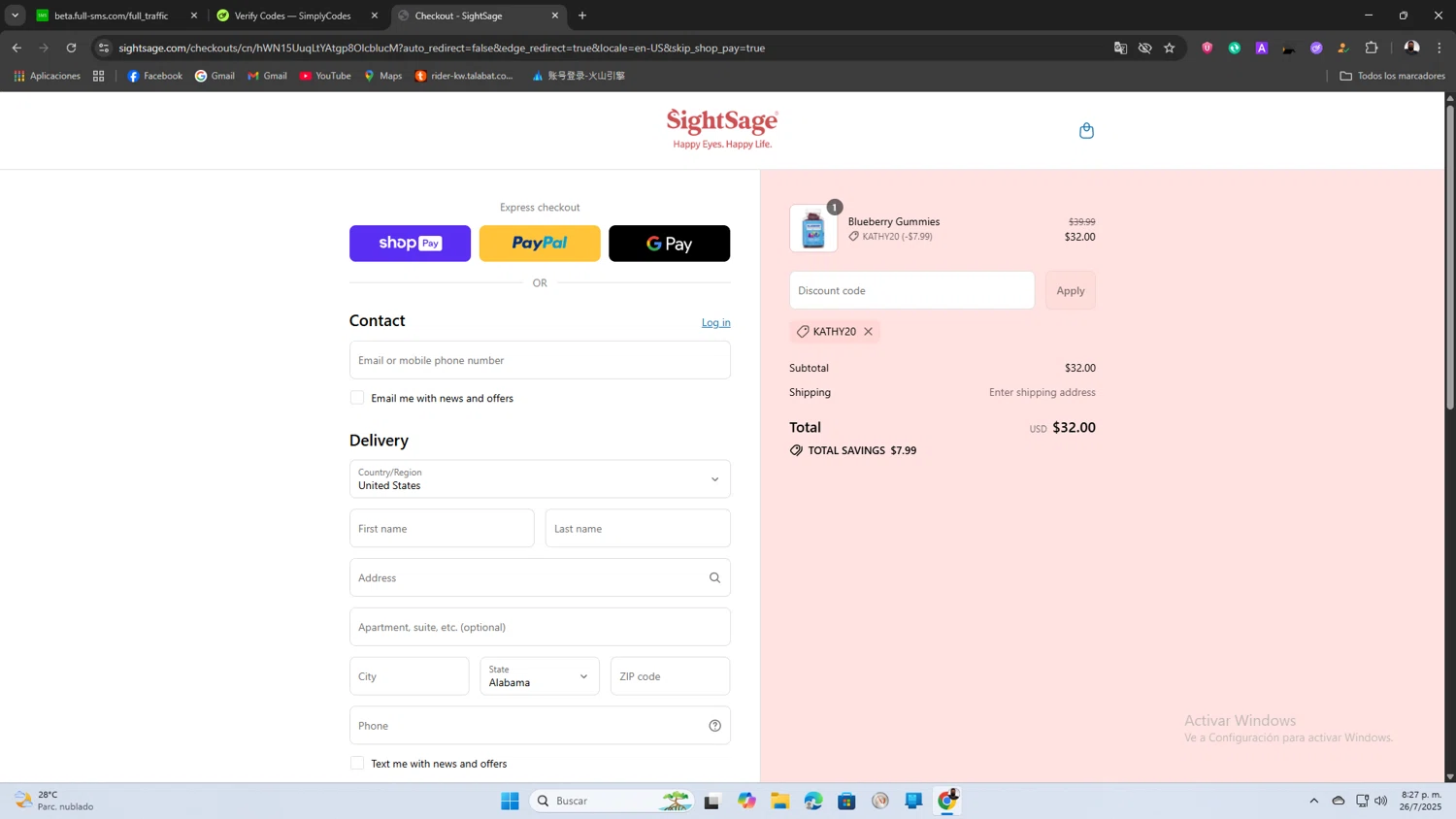
Task: Click the Blueberry Gummies product thumbnail
Action: pyautogui.click(x=813, y=229)
